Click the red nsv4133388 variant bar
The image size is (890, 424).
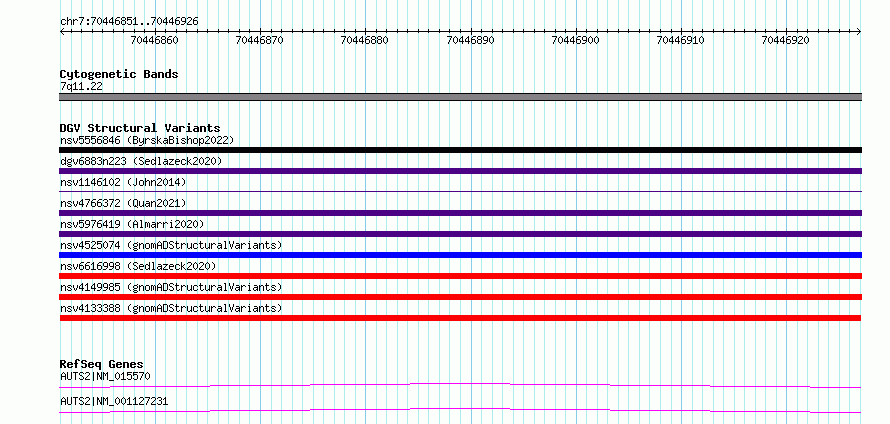click(x=460, y=318)
